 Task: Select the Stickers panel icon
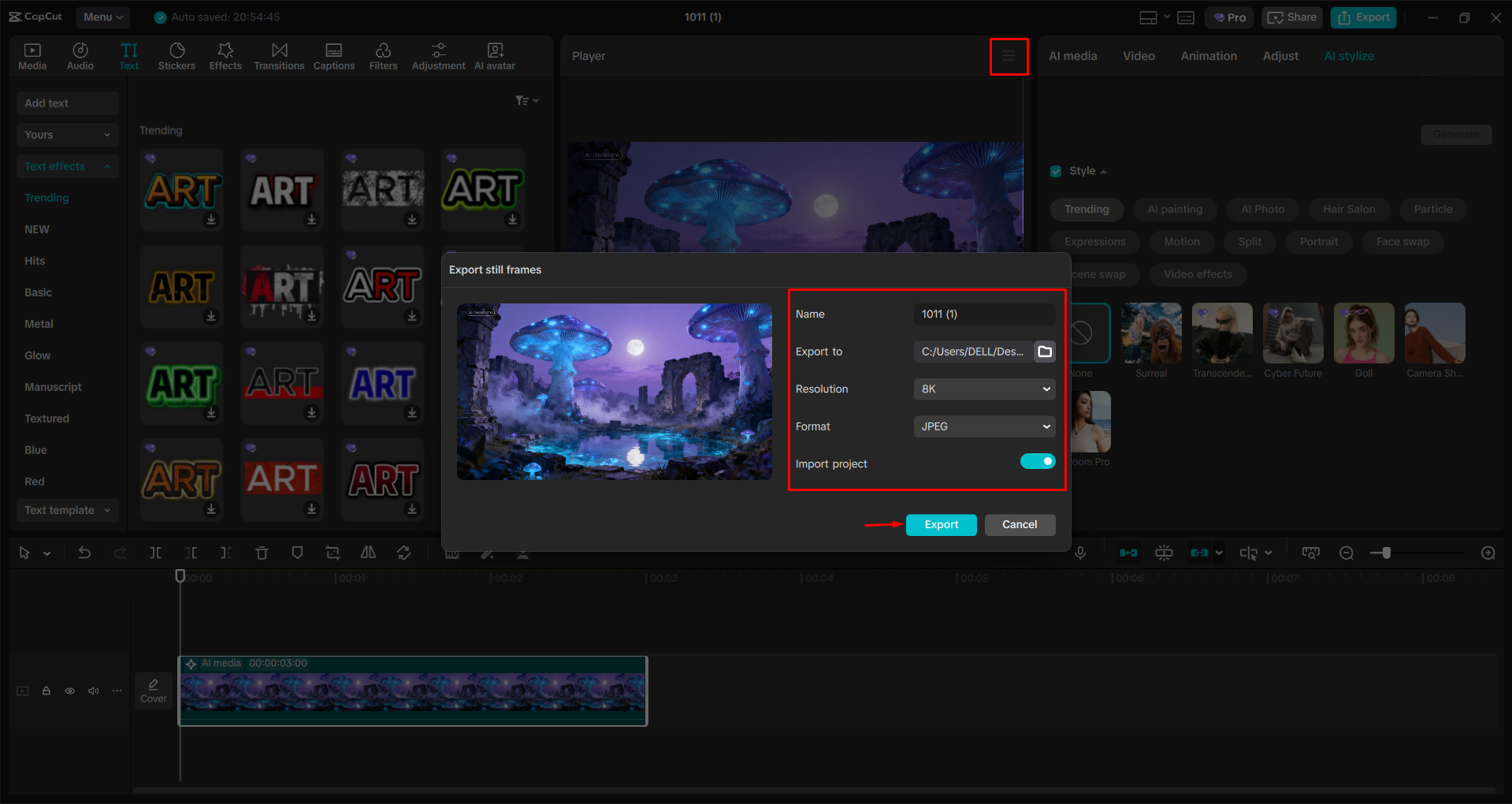176,55
